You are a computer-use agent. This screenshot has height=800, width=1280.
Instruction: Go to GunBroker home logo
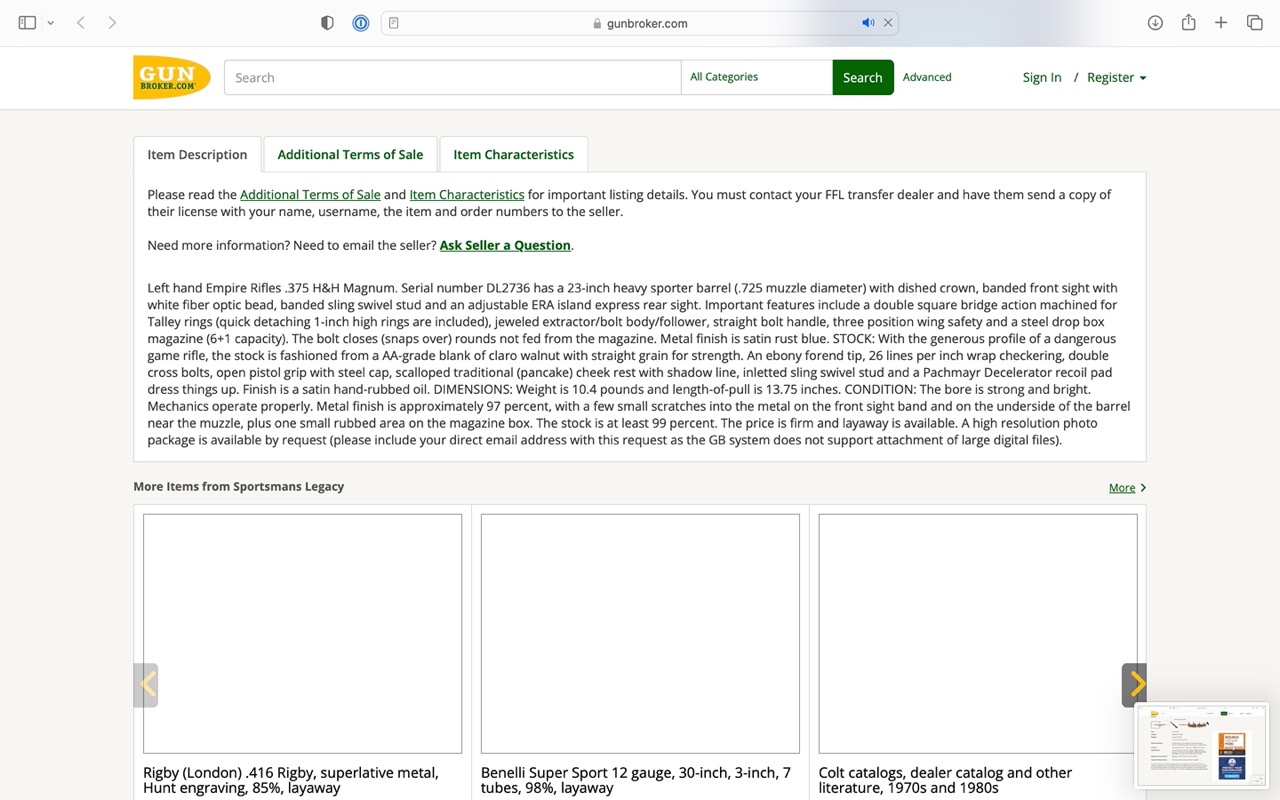point(171,77)
